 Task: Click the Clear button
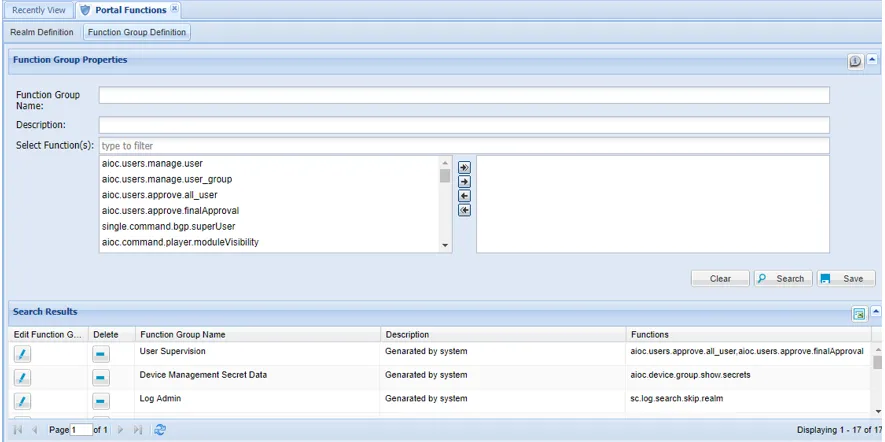720,278
